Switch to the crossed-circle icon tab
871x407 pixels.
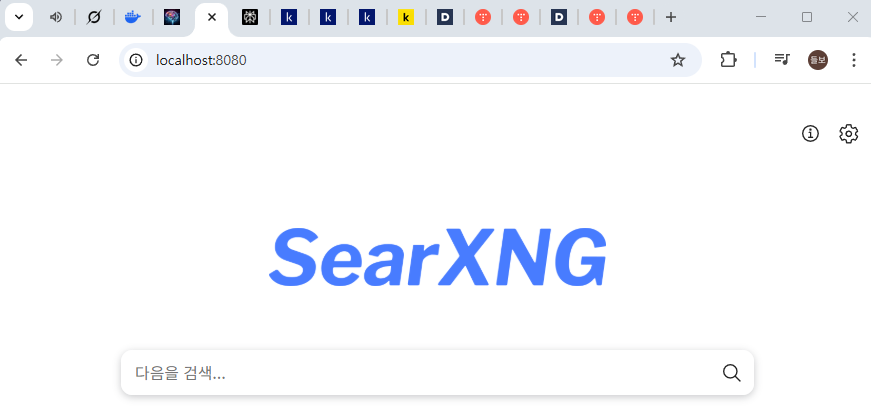[94, 17]
